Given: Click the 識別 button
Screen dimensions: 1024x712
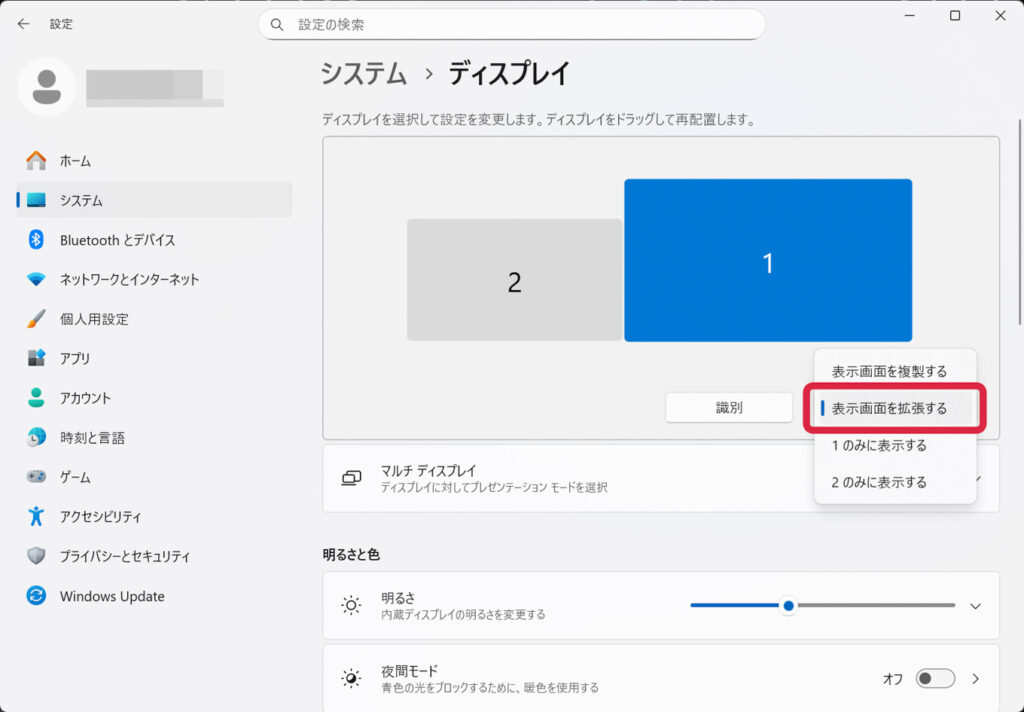Looking at the screenshot, I should click(729, 407).
